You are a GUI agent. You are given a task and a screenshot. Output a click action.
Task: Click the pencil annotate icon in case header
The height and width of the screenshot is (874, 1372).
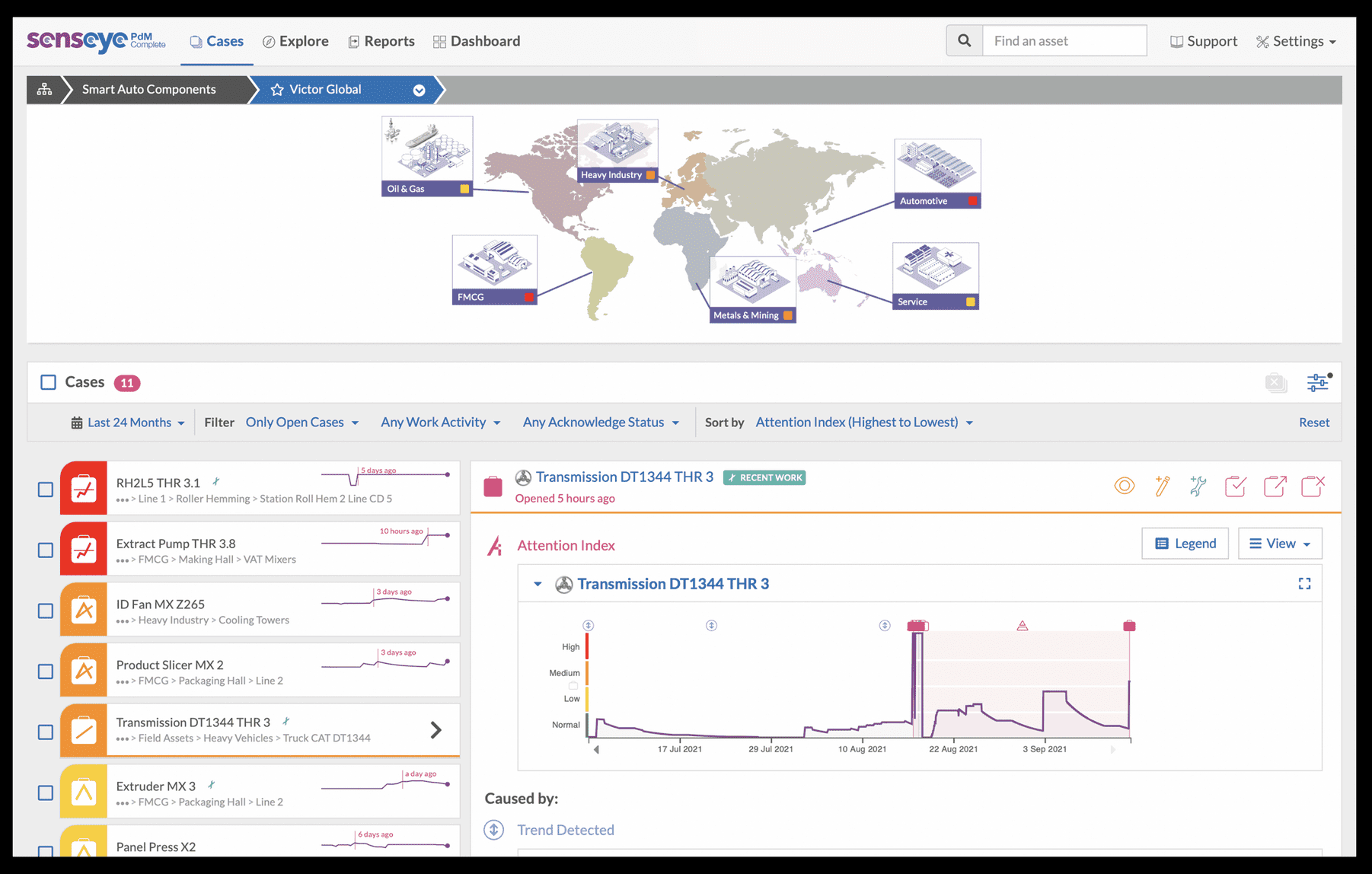[1162, 486]
